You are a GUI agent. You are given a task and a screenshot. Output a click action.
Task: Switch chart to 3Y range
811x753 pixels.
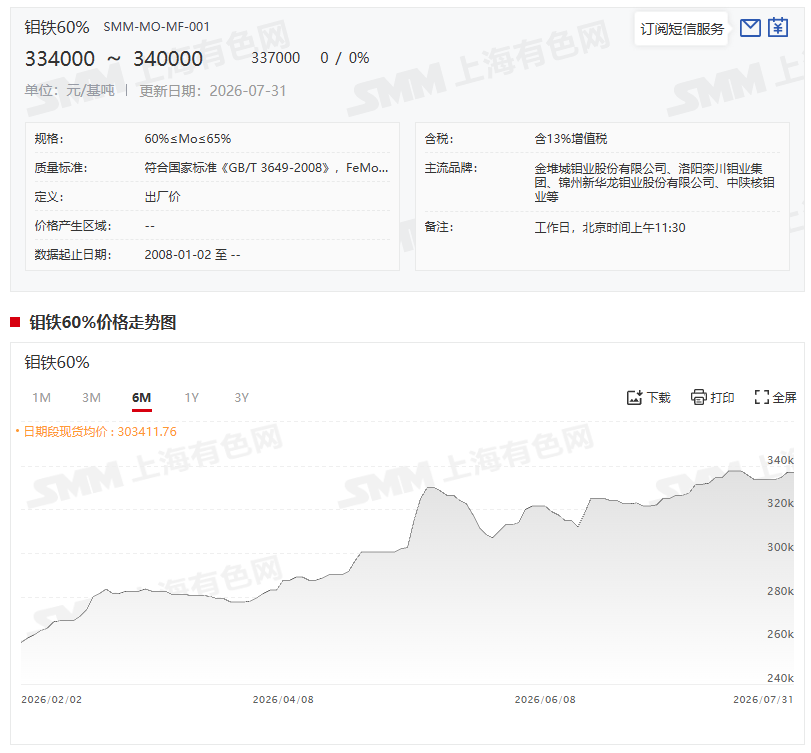pyautogui.click(x=242, y=397)
